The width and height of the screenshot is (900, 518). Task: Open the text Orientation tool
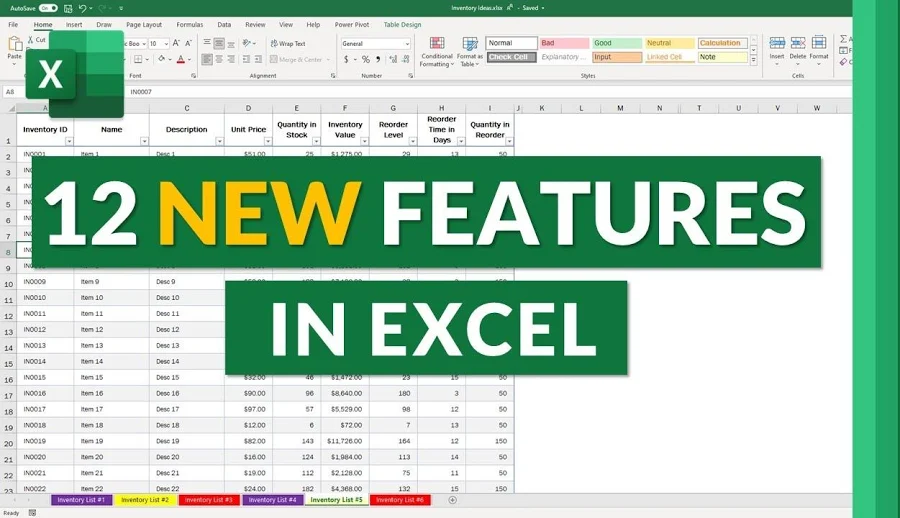(x=247, y=43)
